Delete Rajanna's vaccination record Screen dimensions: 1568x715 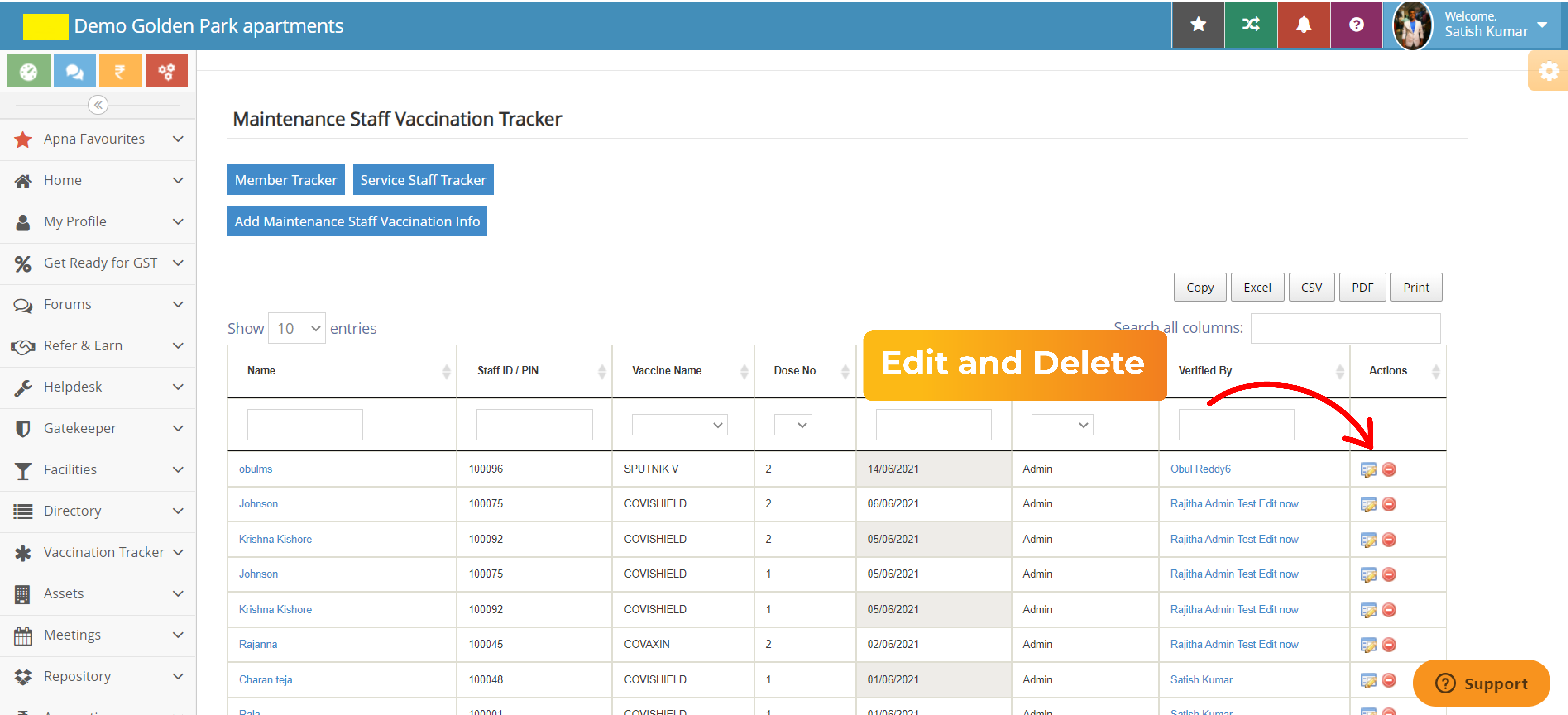[1389, 645]
